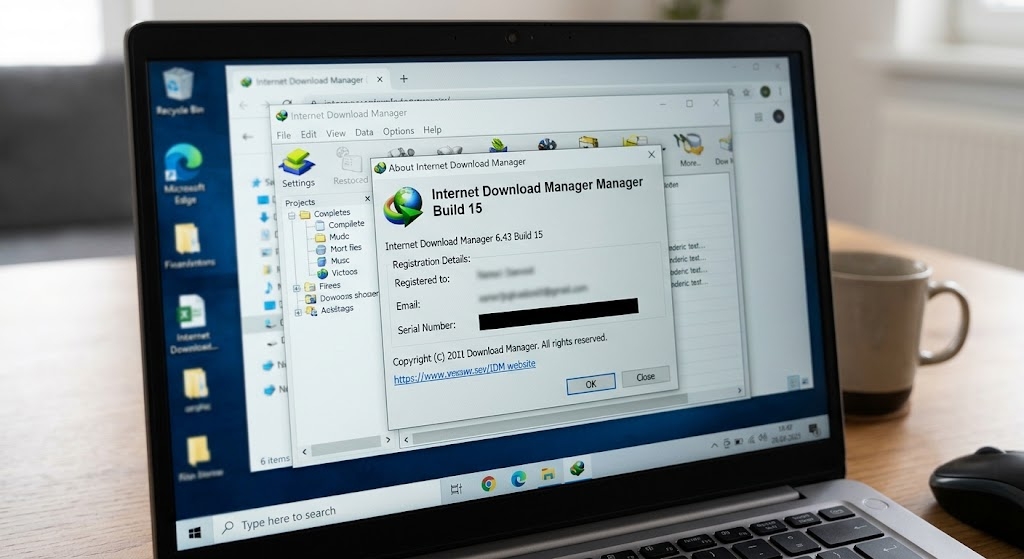
Task: Click the taskbar clock and date
Action: click(786, 432)
